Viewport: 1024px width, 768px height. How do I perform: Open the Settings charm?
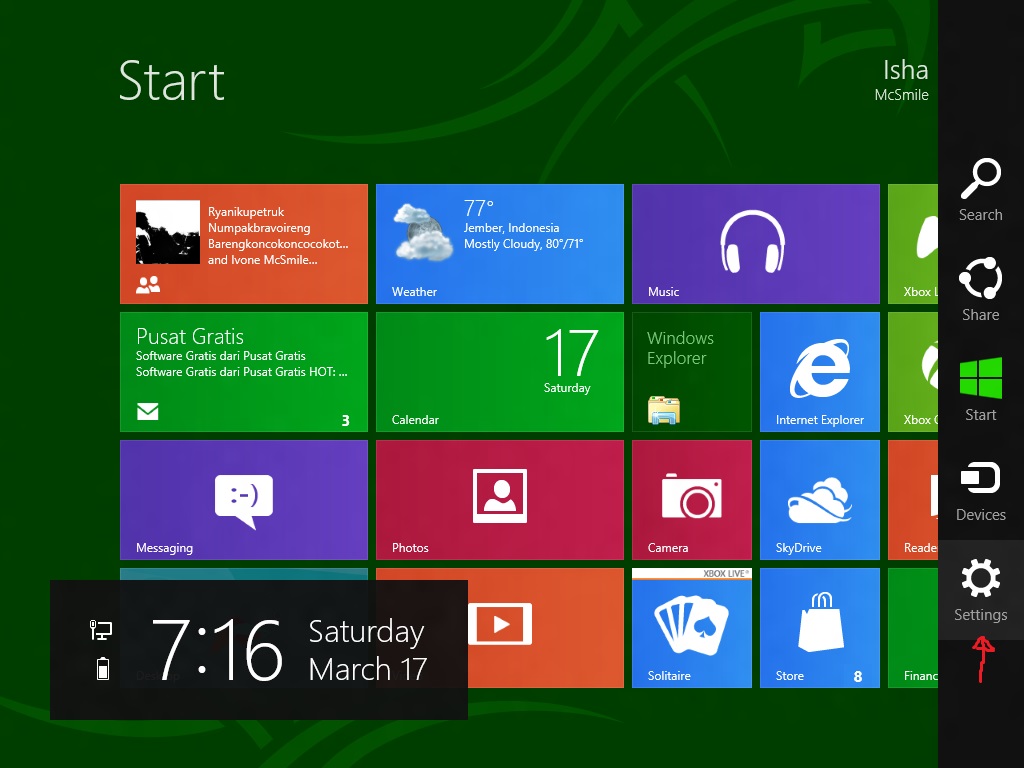click(x=980, y=590)
